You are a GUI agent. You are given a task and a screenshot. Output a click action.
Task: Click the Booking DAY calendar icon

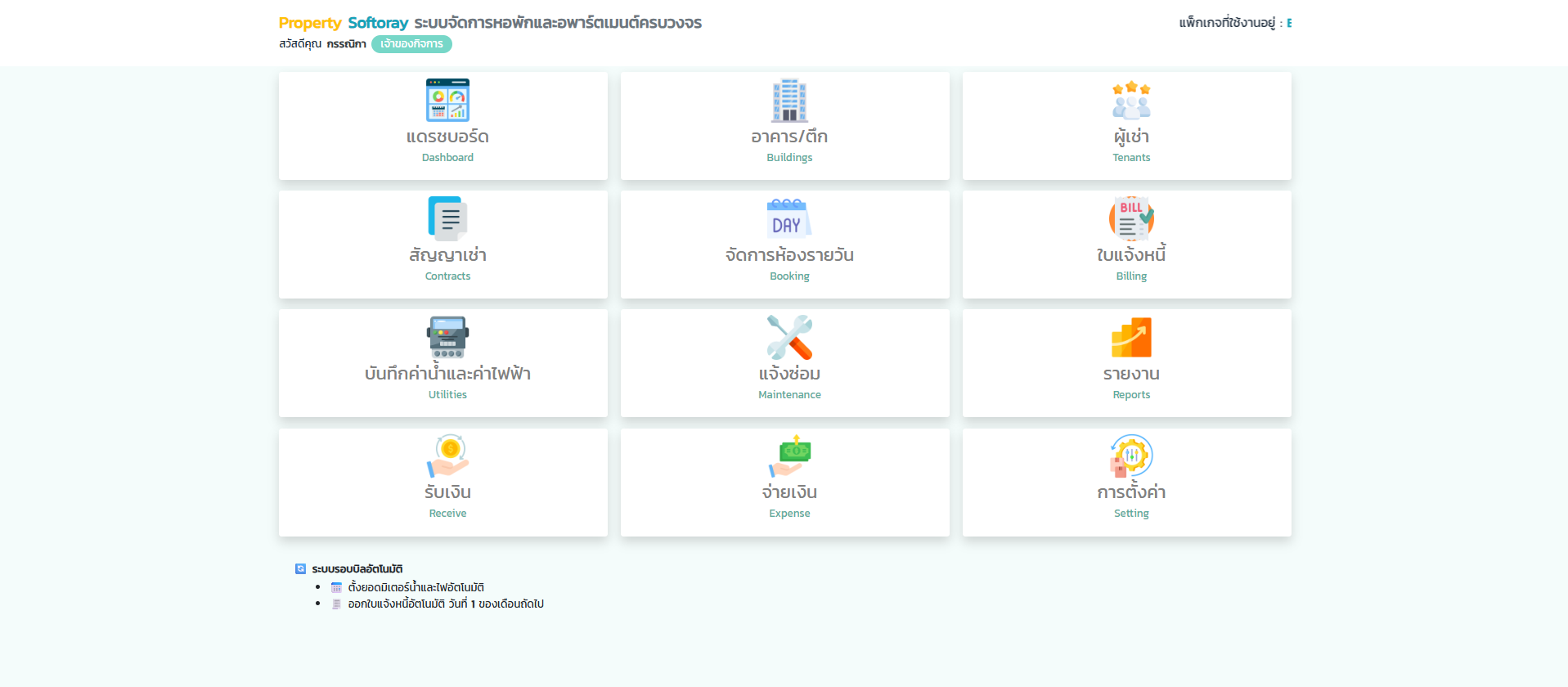point(789,218)
